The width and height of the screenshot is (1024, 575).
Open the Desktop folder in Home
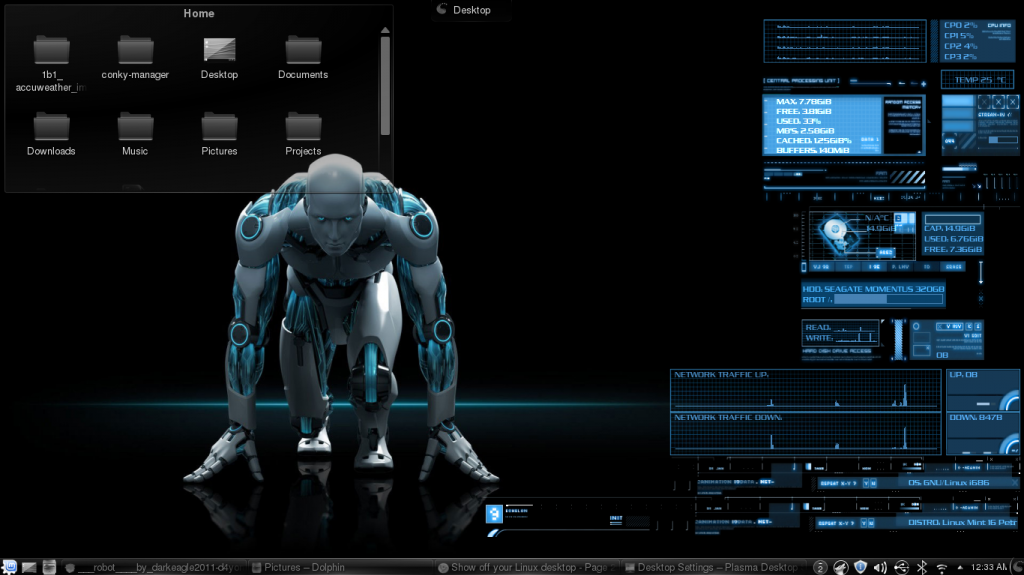point(219,58)
